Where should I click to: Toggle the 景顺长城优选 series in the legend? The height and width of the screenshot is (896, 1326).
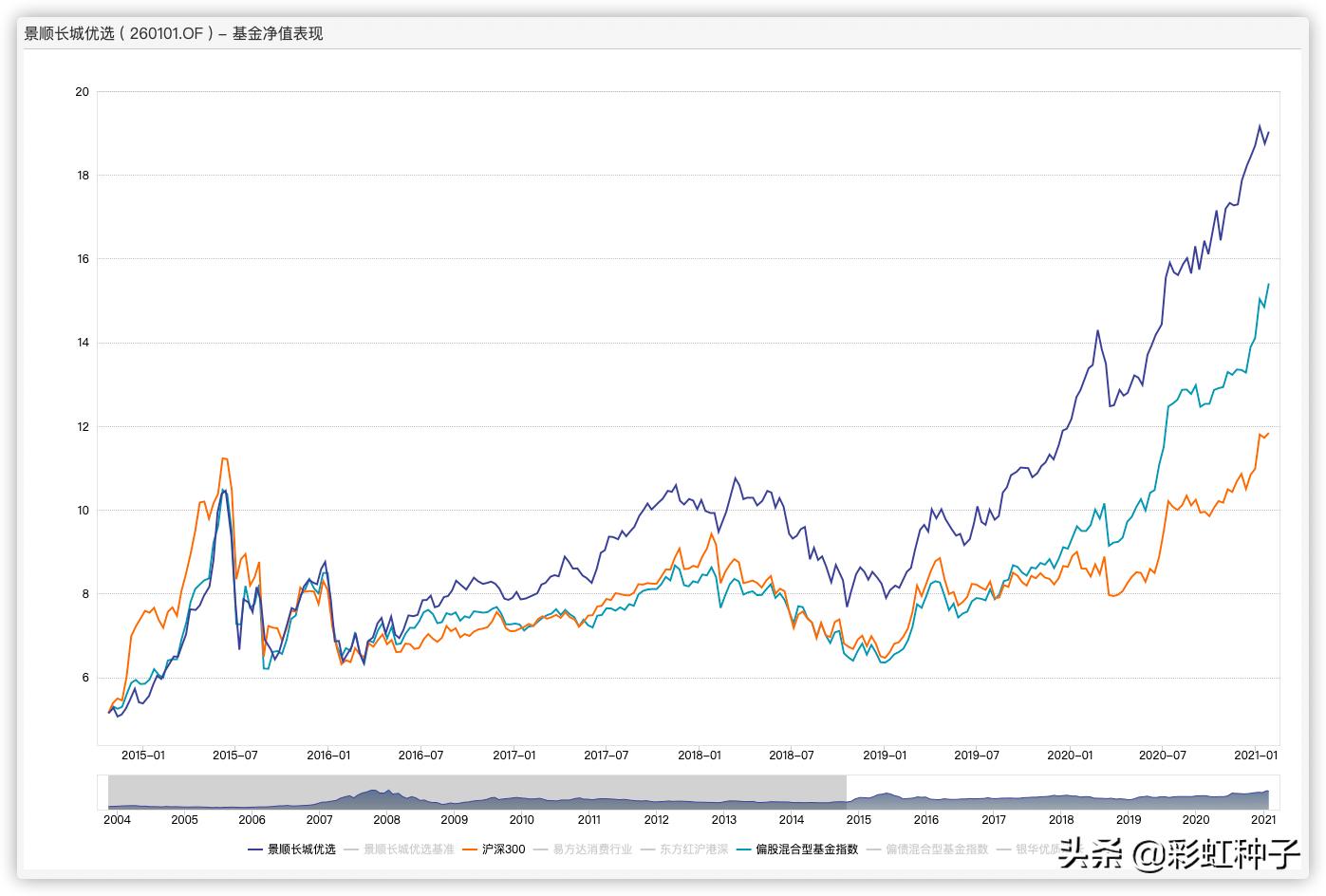pyautogui.click(x=291, y=849)
